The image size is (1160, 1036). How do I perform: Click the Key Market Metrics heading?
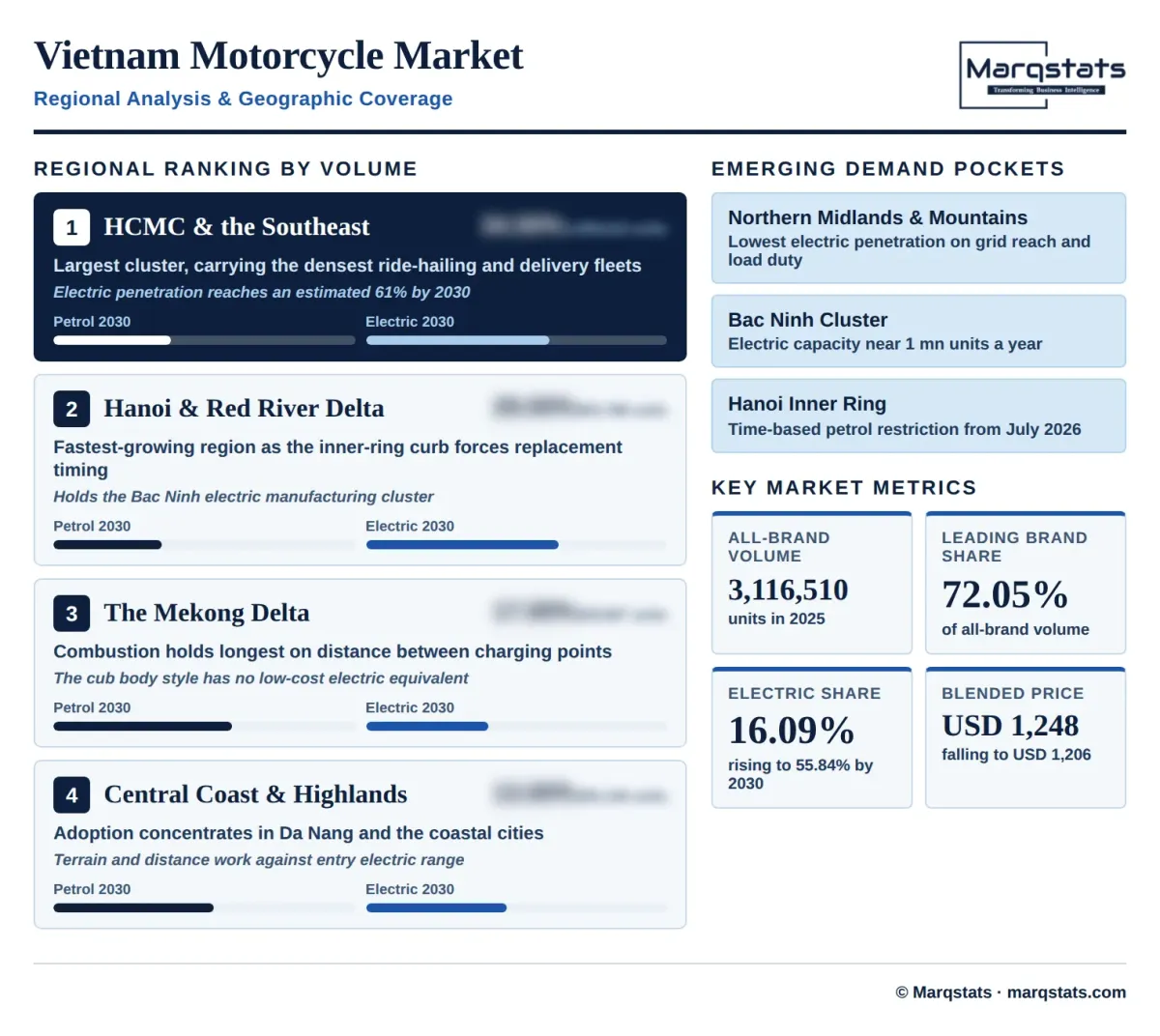(844, 488)
